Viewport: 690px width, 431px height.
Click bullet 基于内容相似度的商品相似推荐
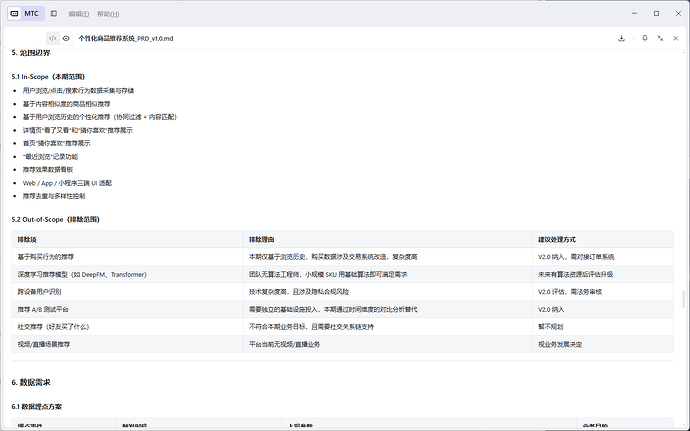click(66, 104)
